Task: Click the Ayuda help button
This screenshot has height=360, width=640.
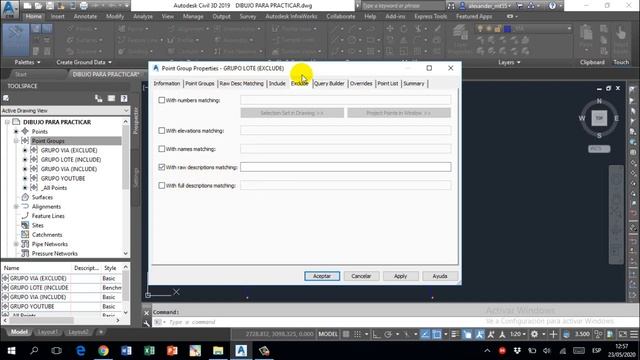Action: [440, 276]
